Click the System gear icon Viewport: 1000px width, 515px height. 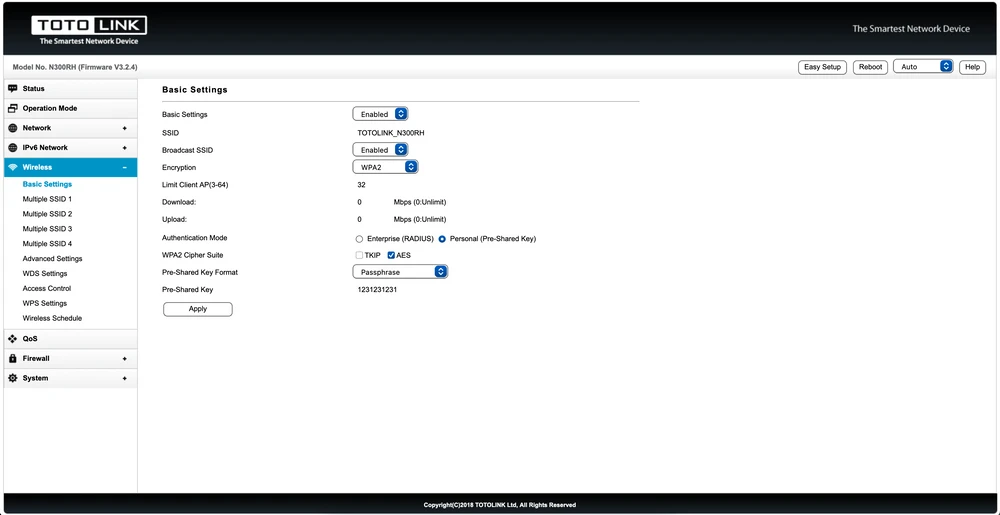coord(13,378)
